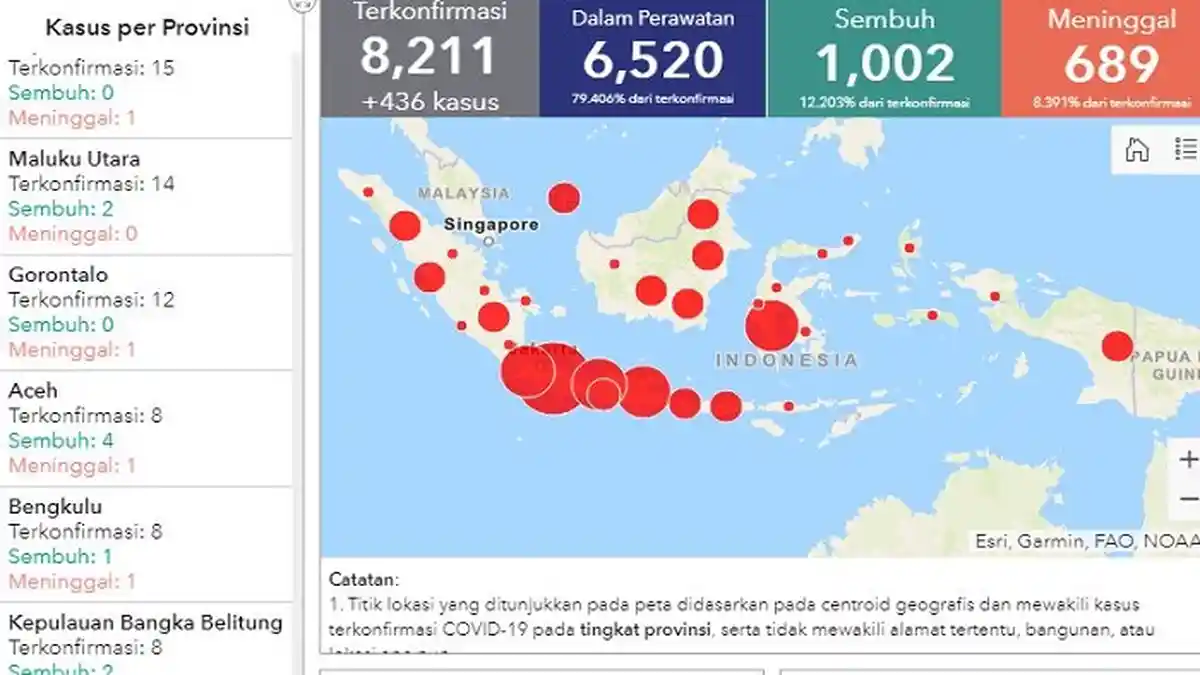Click '+436 kasus' under confirmed count
1200x675 pixels.
(430, 101)
